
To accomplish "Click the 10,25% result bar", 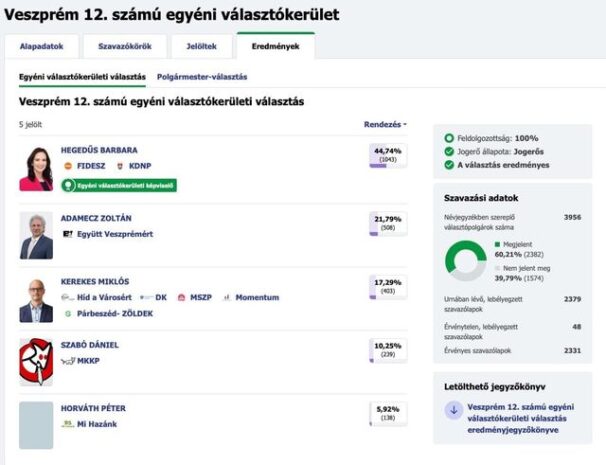I will click(x=388, y=351).
